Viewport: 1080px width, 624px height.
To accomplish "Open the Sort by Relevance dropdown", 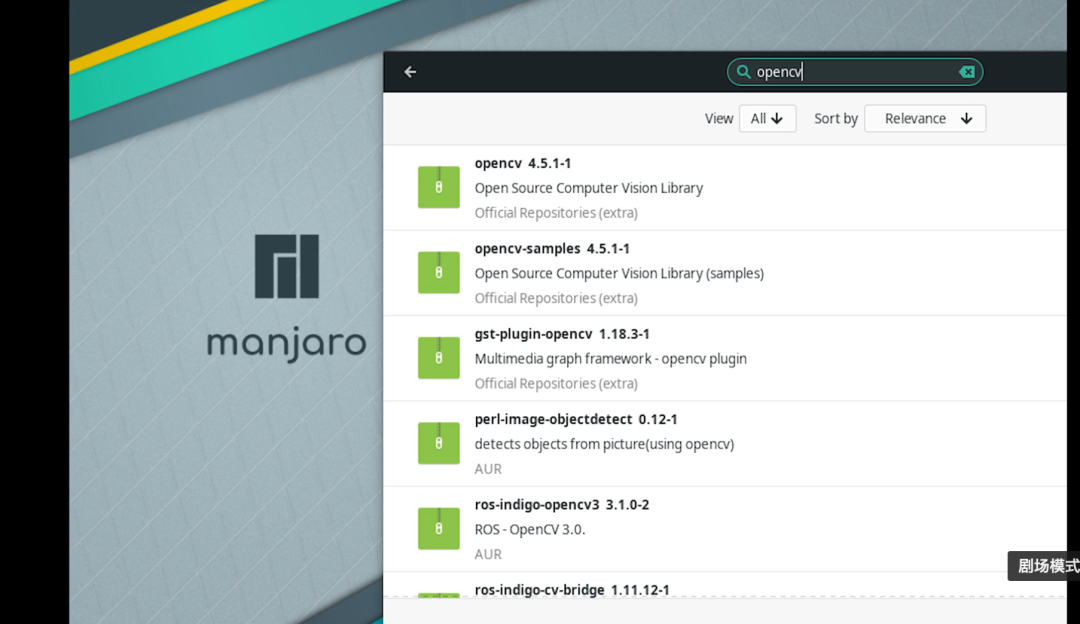I will [x=925, y=118].
